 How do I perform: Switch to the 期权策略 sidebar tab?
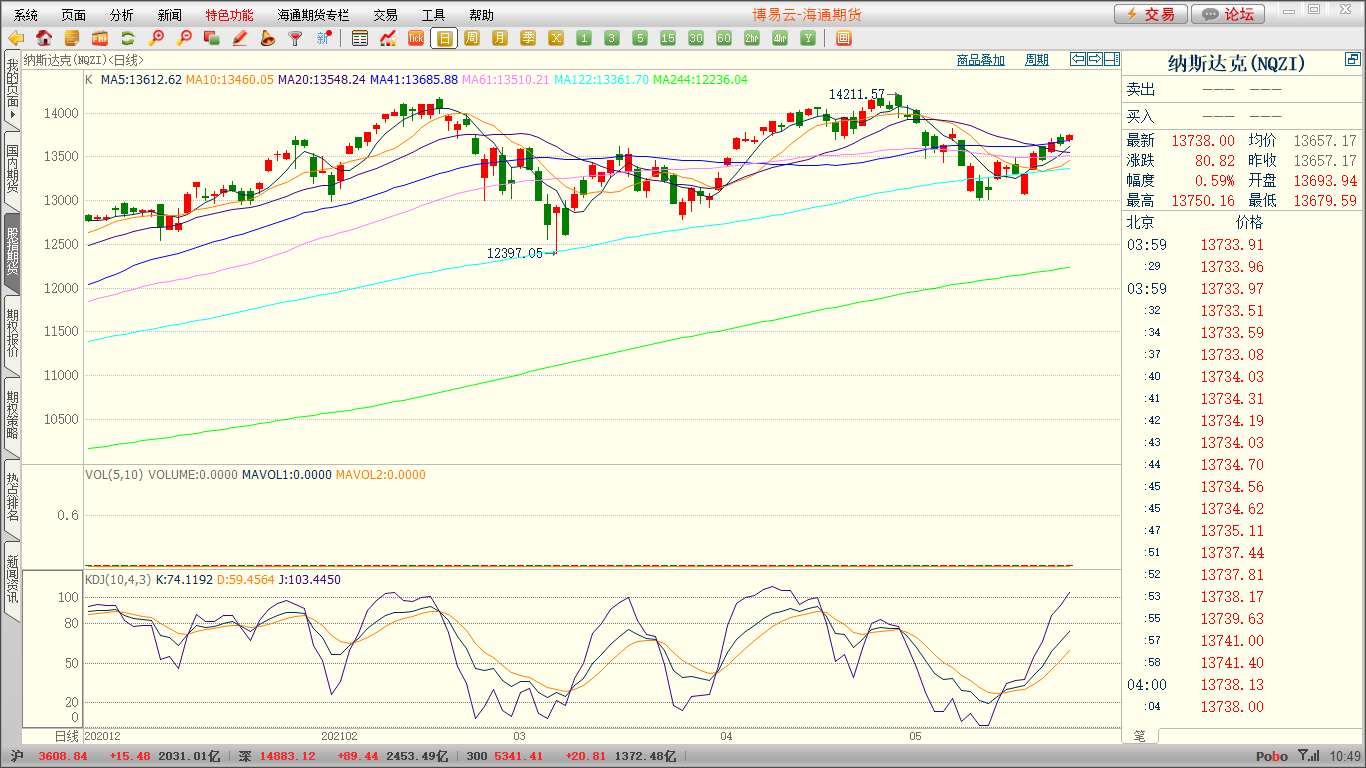12,416
